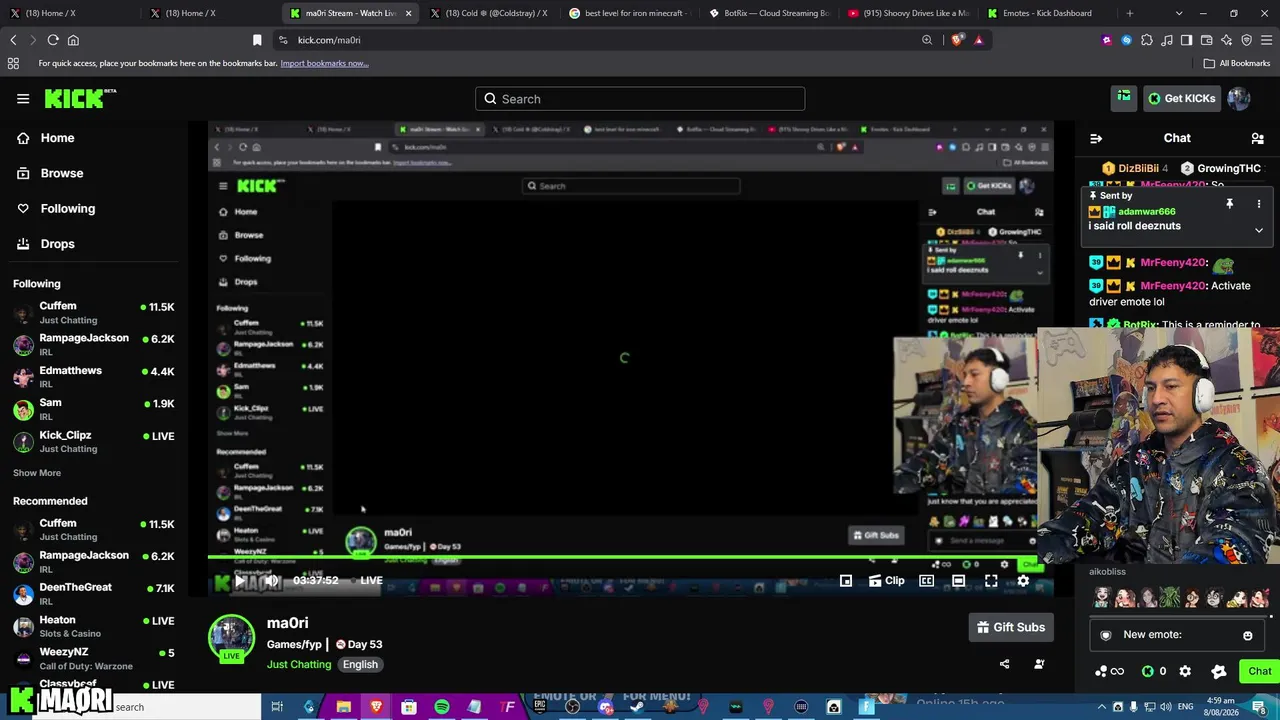Image resolution: width=1280 pixels, height=720 pixels.
Task: Open the Brave Shields icon
Action: [x=957, y=40]
